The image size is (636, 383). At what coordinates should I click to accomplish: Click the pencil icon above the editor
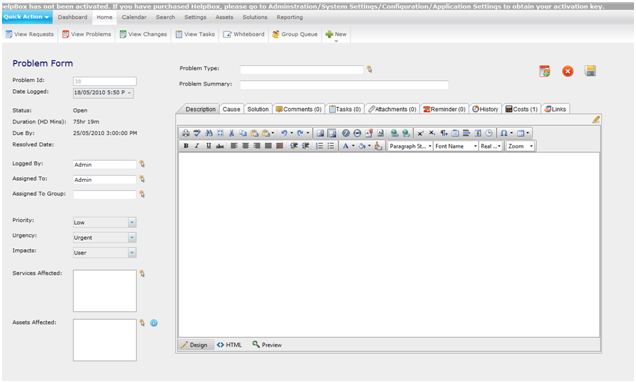tap(596, 119)
